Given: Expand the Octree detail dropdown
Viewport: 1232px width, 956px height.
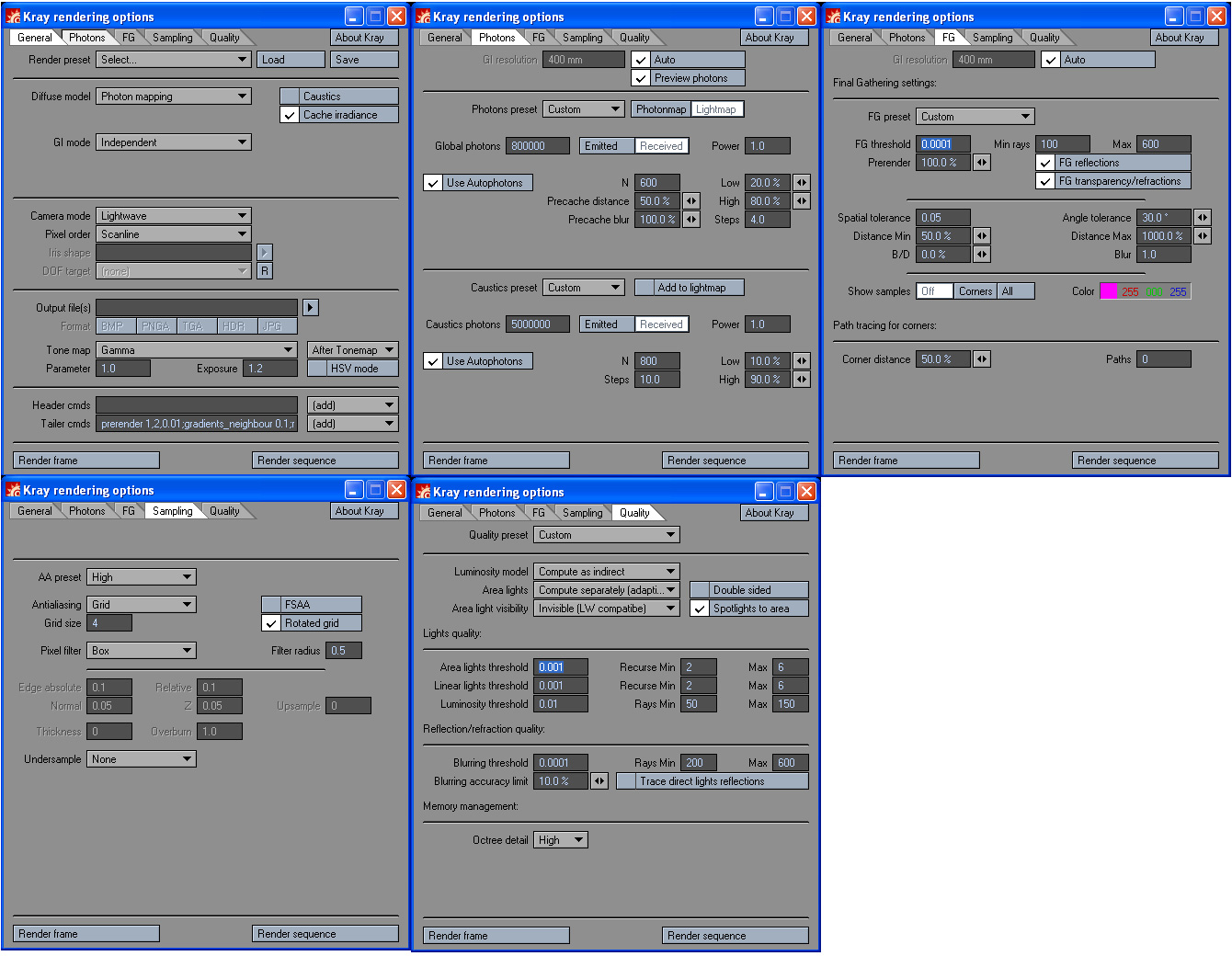Looking at the screenshot, I should click(560, 840).
